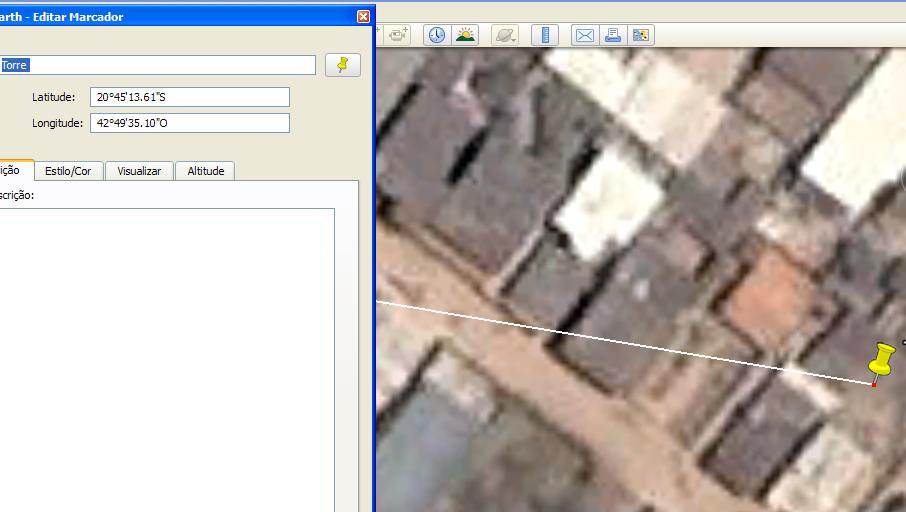Switch to the Estilo/Cor tab
This screenshot has height=512, width=906.
(x=68, y=171)
